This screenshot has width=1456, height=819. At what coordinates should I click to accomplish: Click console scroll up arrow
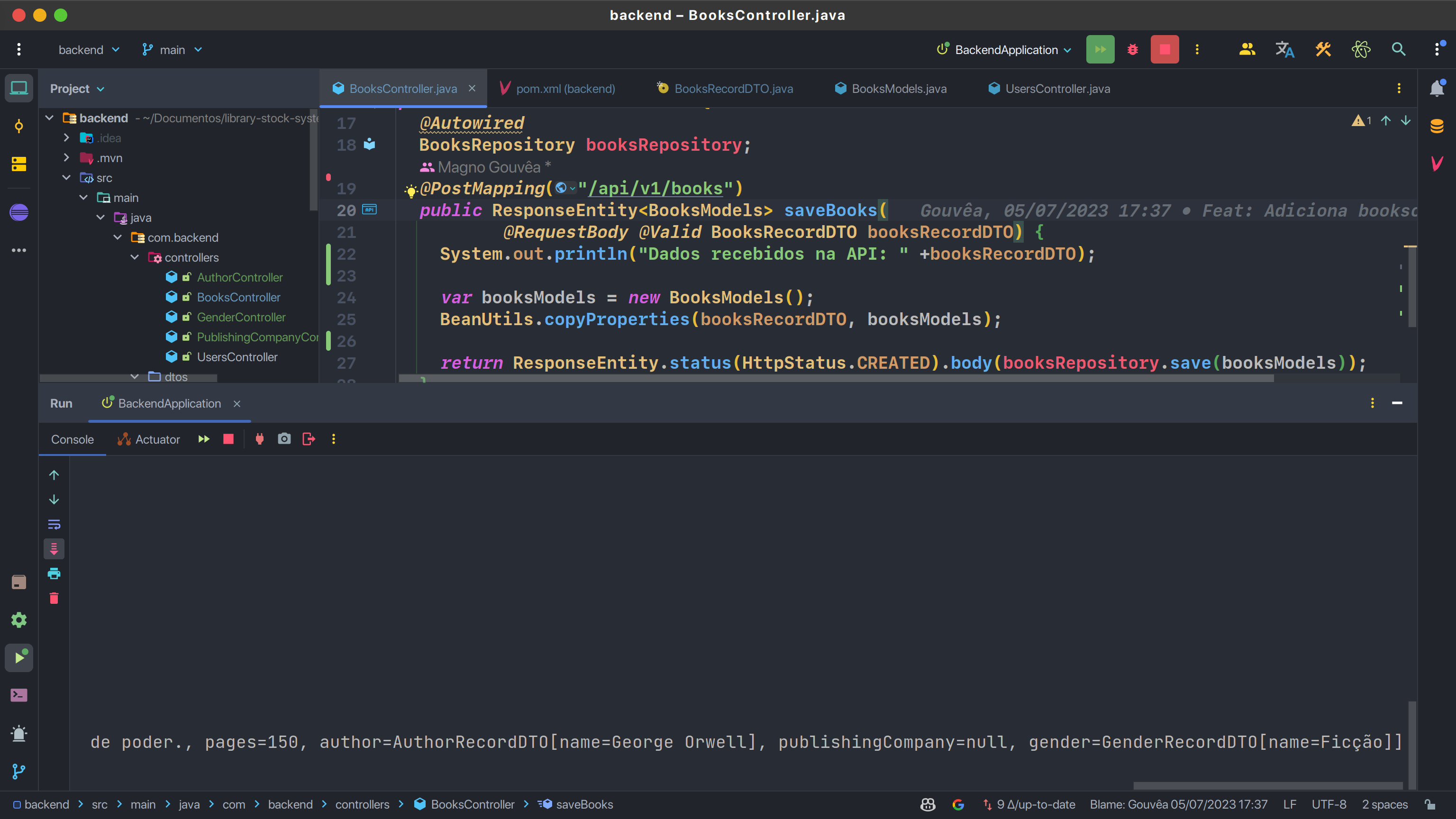(54, 475)
